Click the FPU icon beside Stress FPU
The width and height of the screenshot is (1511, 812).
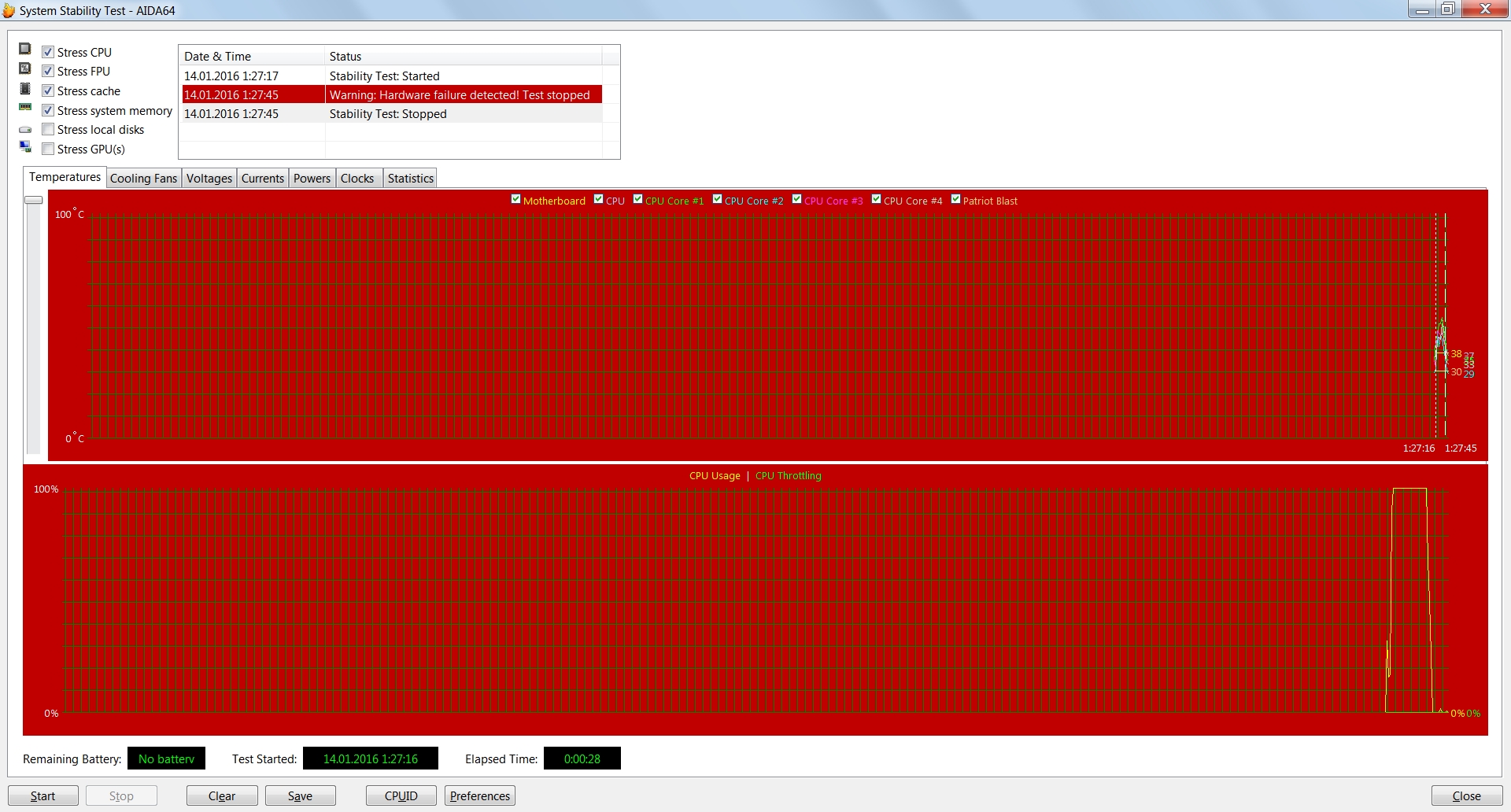(x=25, y=68)
